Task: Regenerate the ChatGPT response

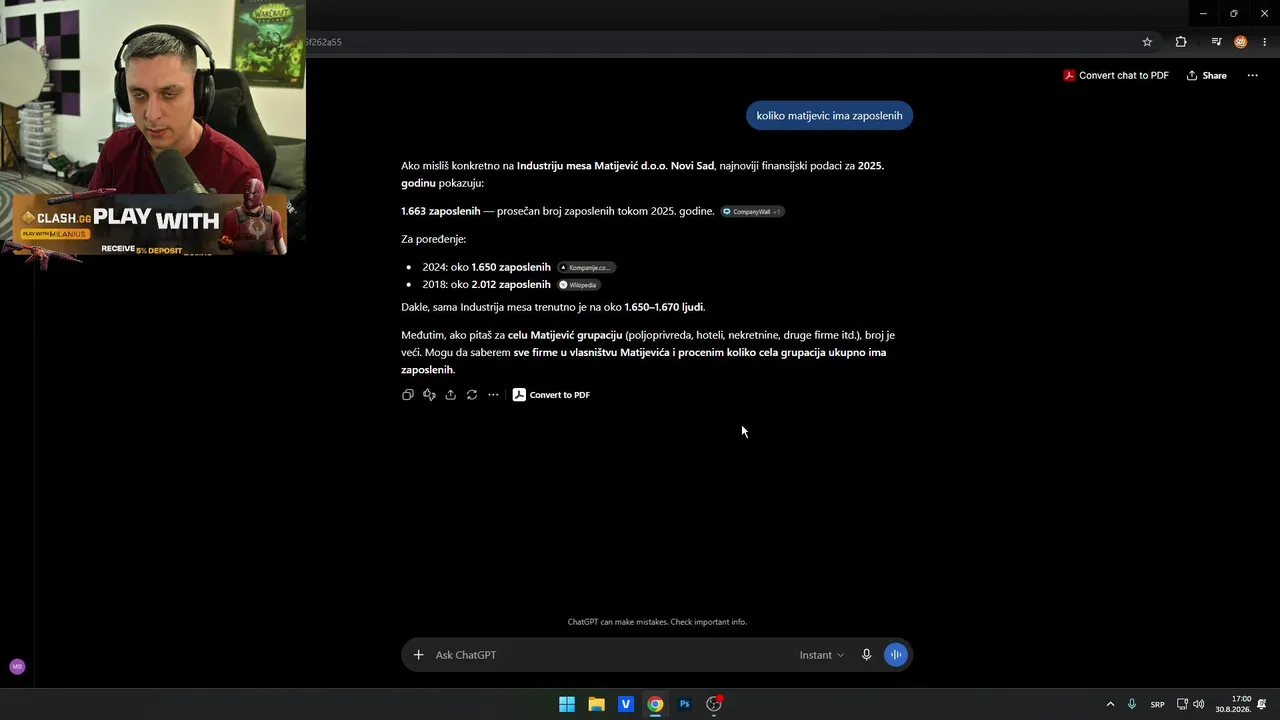Action: [472, 395]
